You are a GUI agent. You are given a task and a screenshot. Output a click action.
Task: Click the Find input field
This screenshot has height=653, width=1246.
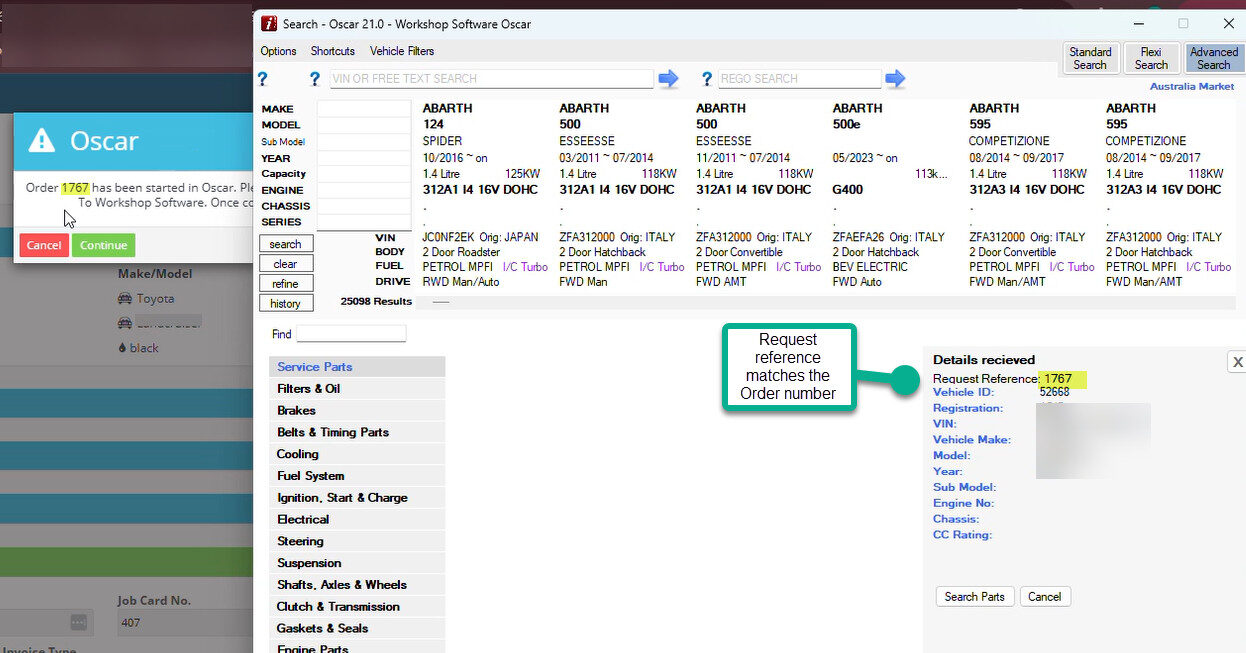[x=351, y=334]
